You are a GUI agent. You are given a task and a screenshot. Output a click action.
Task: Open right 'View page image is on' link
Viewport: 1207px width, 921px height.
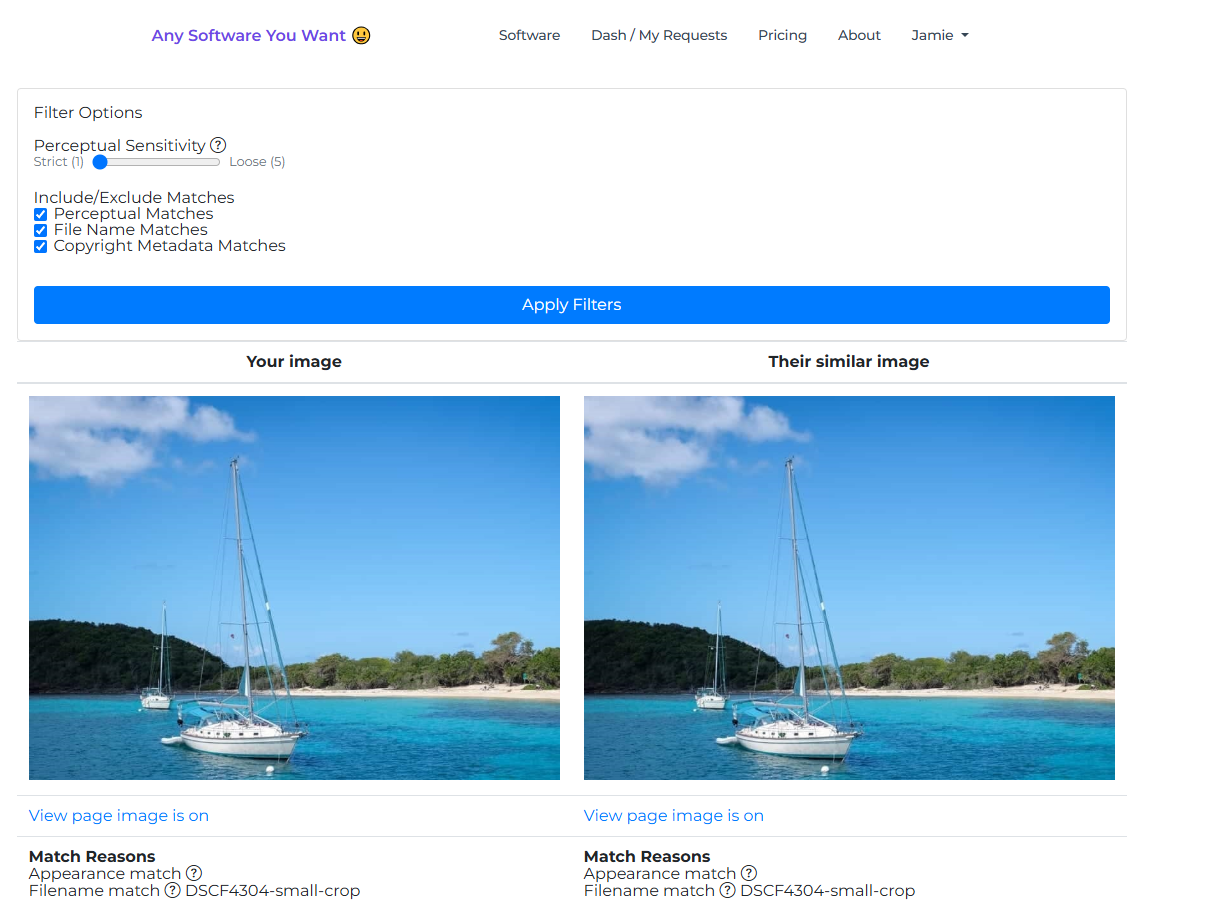(x=674, y=815)
